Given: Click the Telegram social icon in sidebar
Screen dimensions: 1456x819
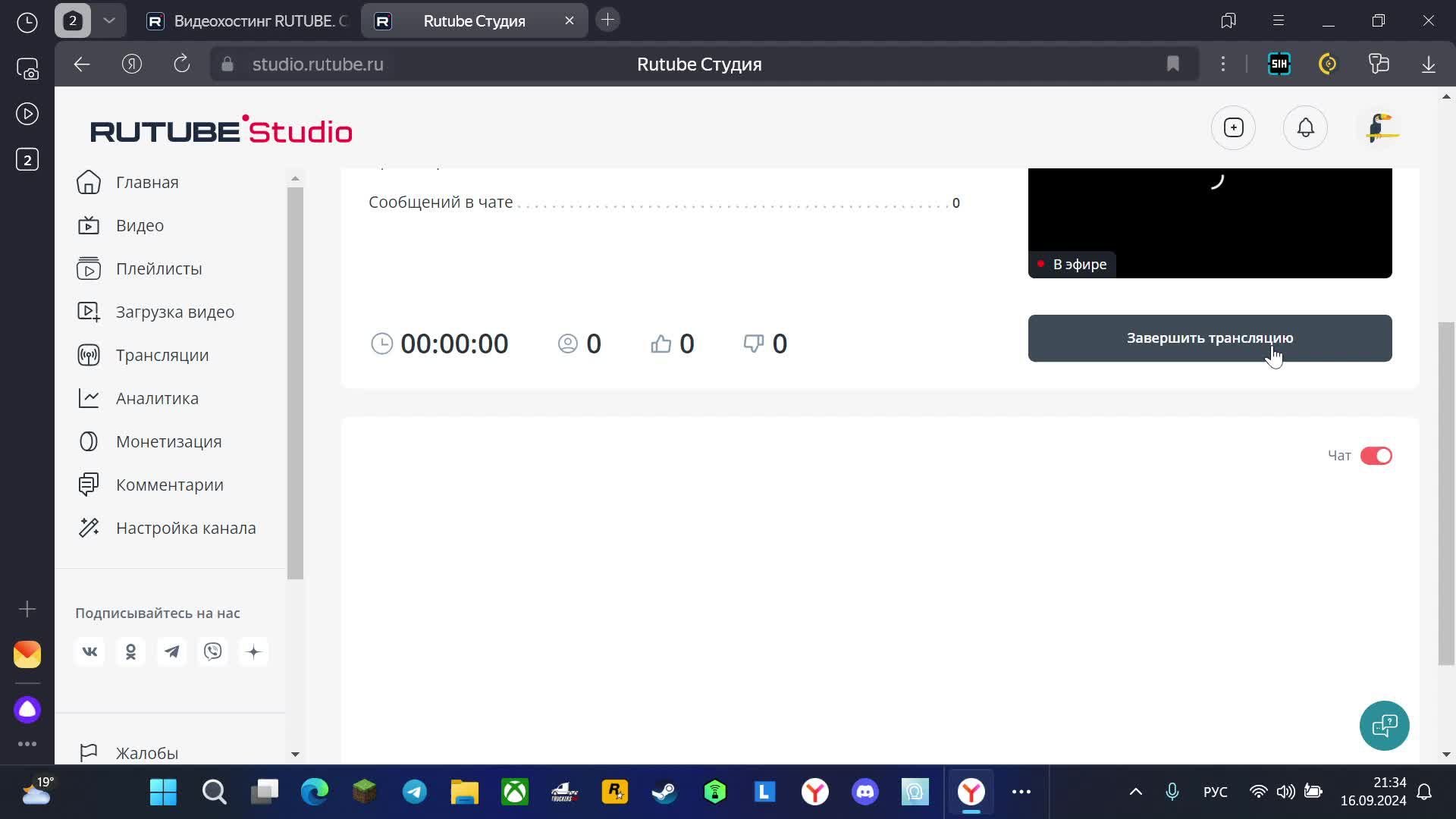Looking at the screenshot, I should pyautogui.click(x=172, y=651).
